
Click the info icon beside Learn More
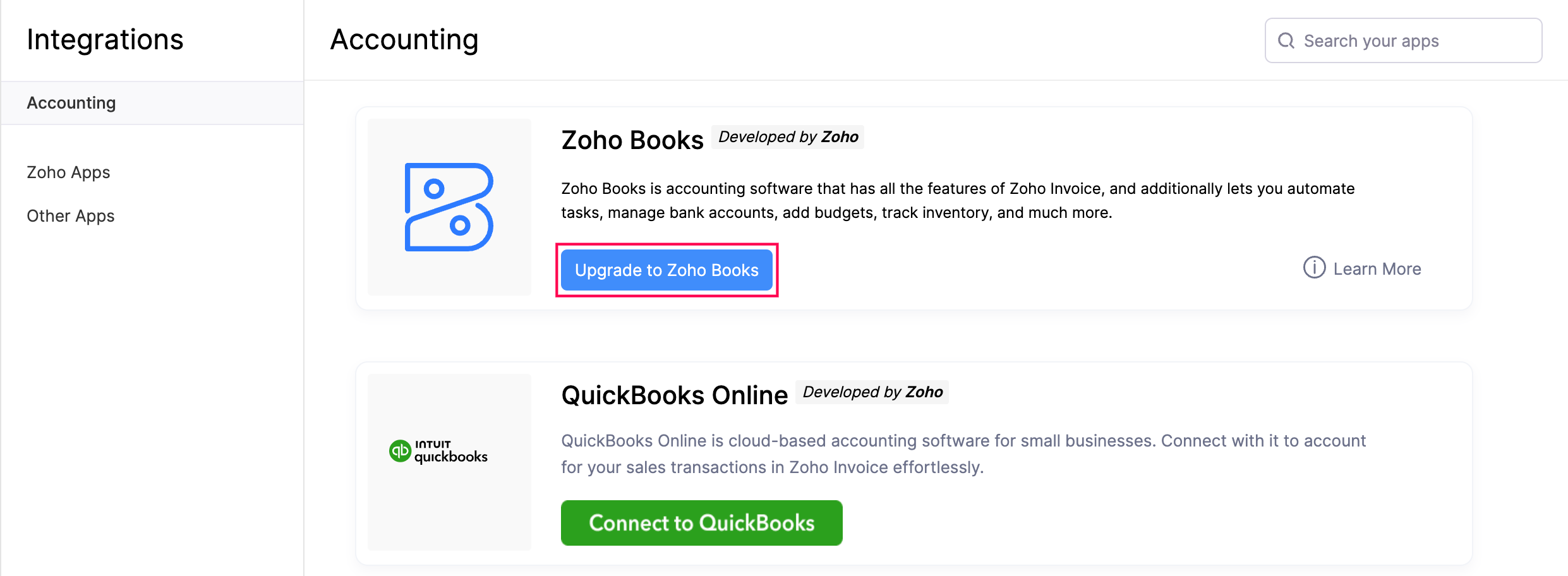pos(1314,268)
